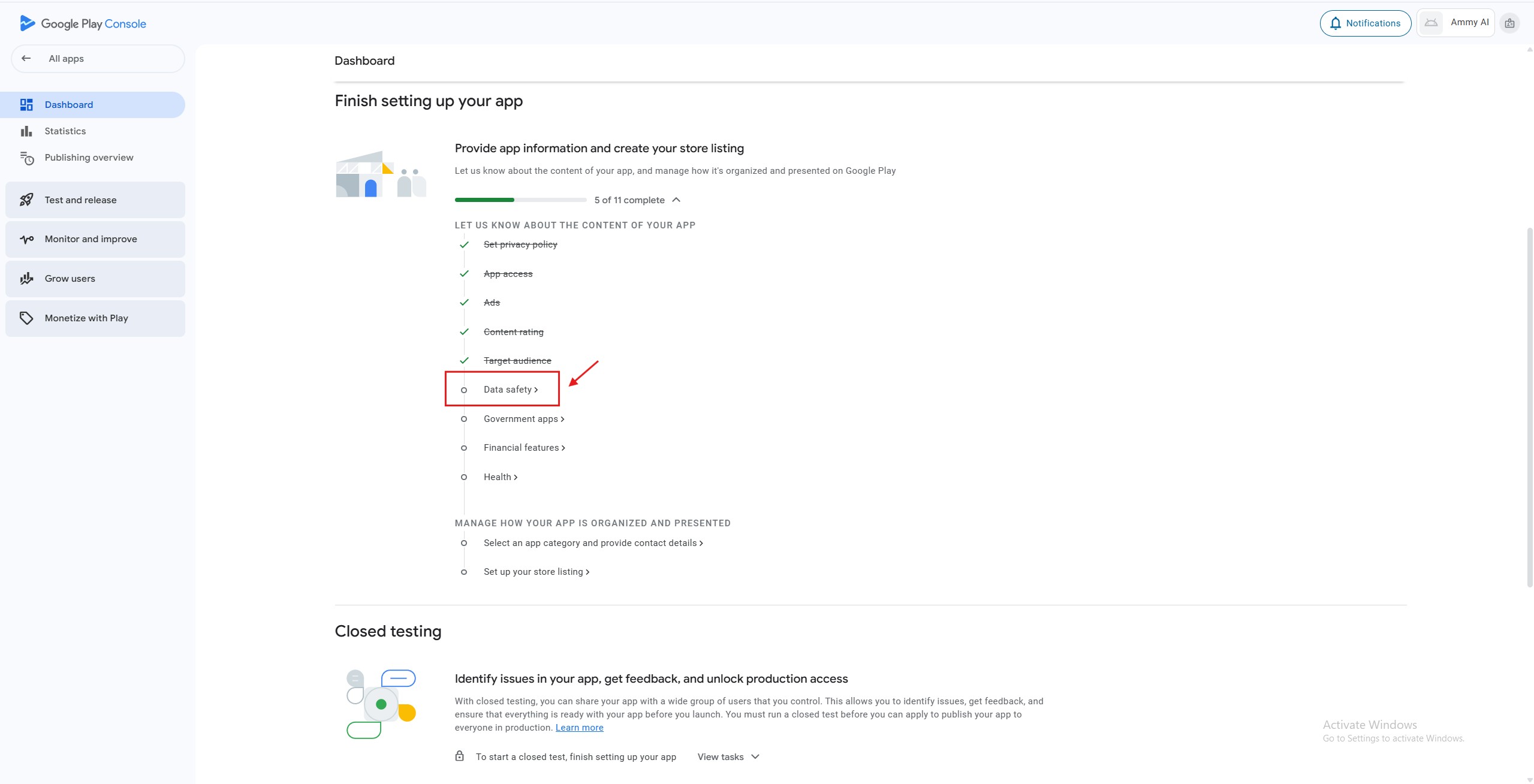Click the Test and release rocket icon
The width and height of the screenshot is (1534, 784).
26,200
